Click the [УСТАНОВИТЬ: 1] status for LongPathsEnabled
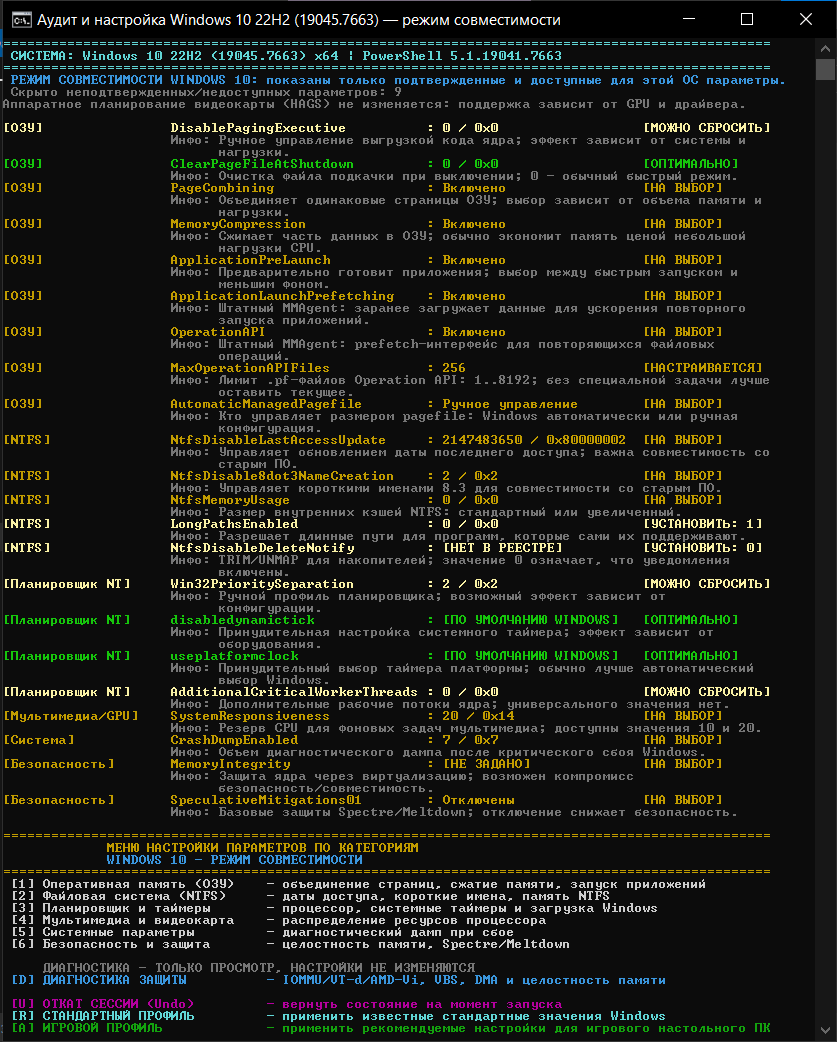 pyautogui.click(x=703, y=524)
